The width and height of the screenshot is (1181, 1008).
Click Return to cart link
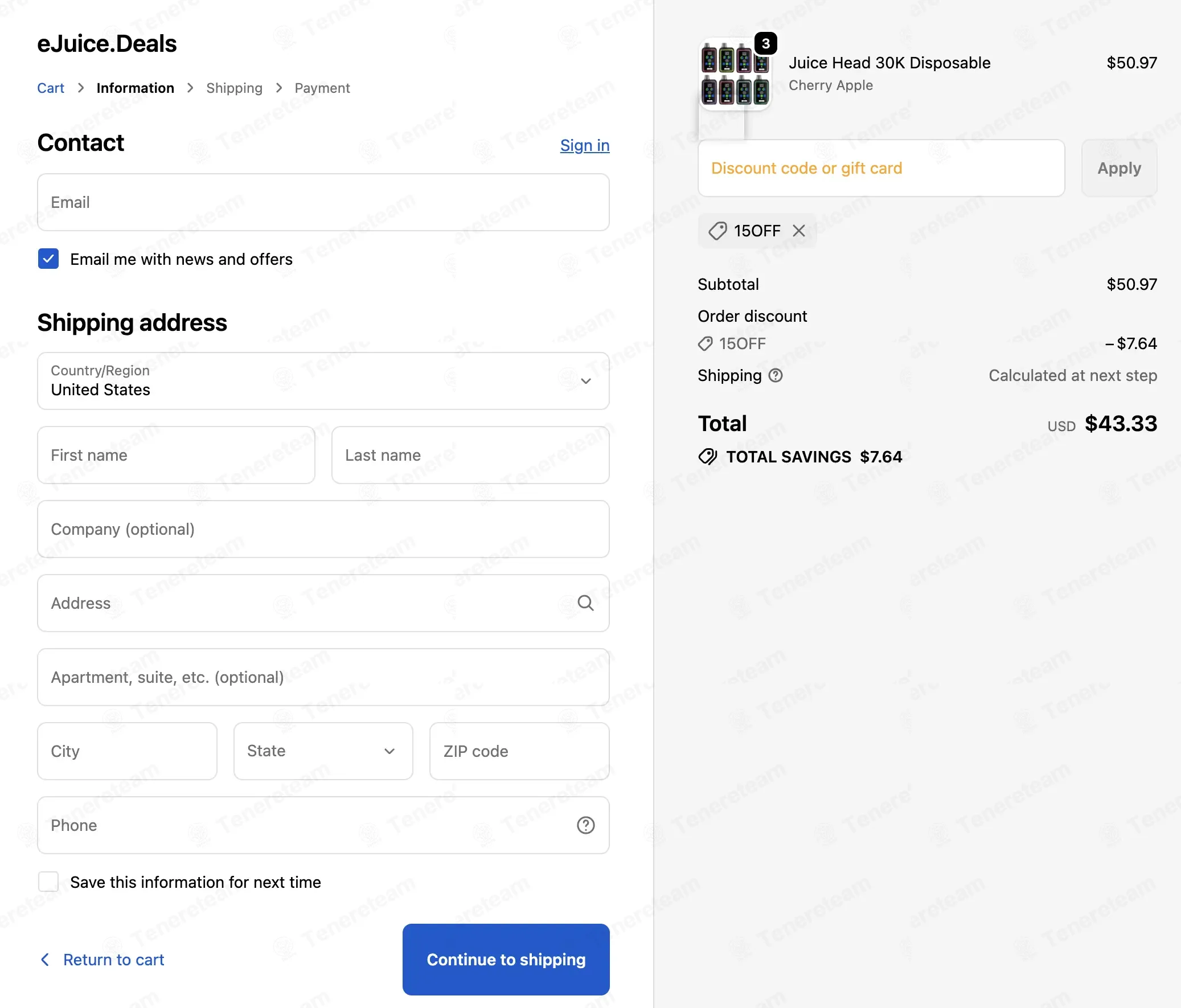pyautogui.click(x=113, y=960)
